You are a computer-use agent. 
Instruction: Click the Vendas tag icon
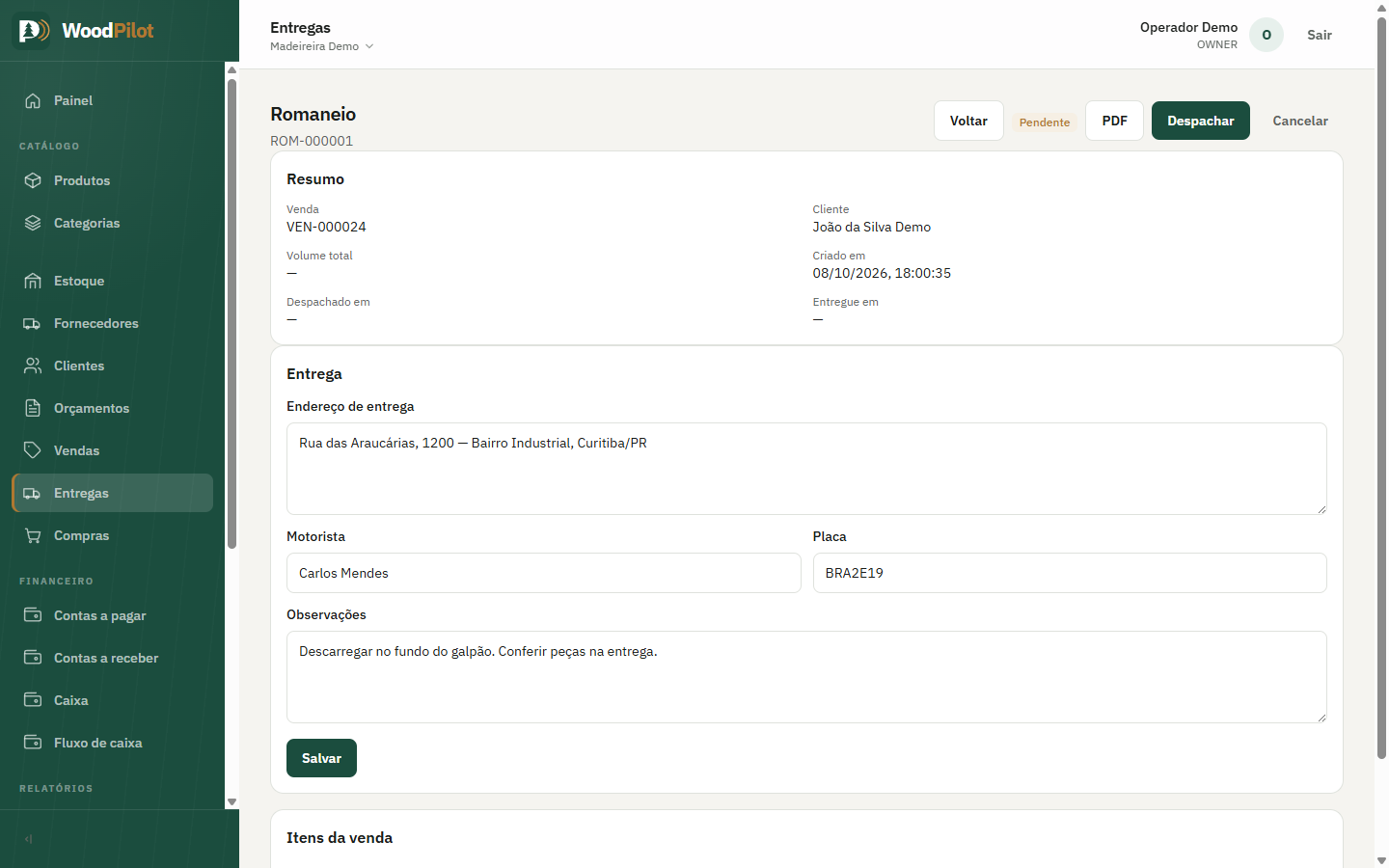[x=33, y=450]
